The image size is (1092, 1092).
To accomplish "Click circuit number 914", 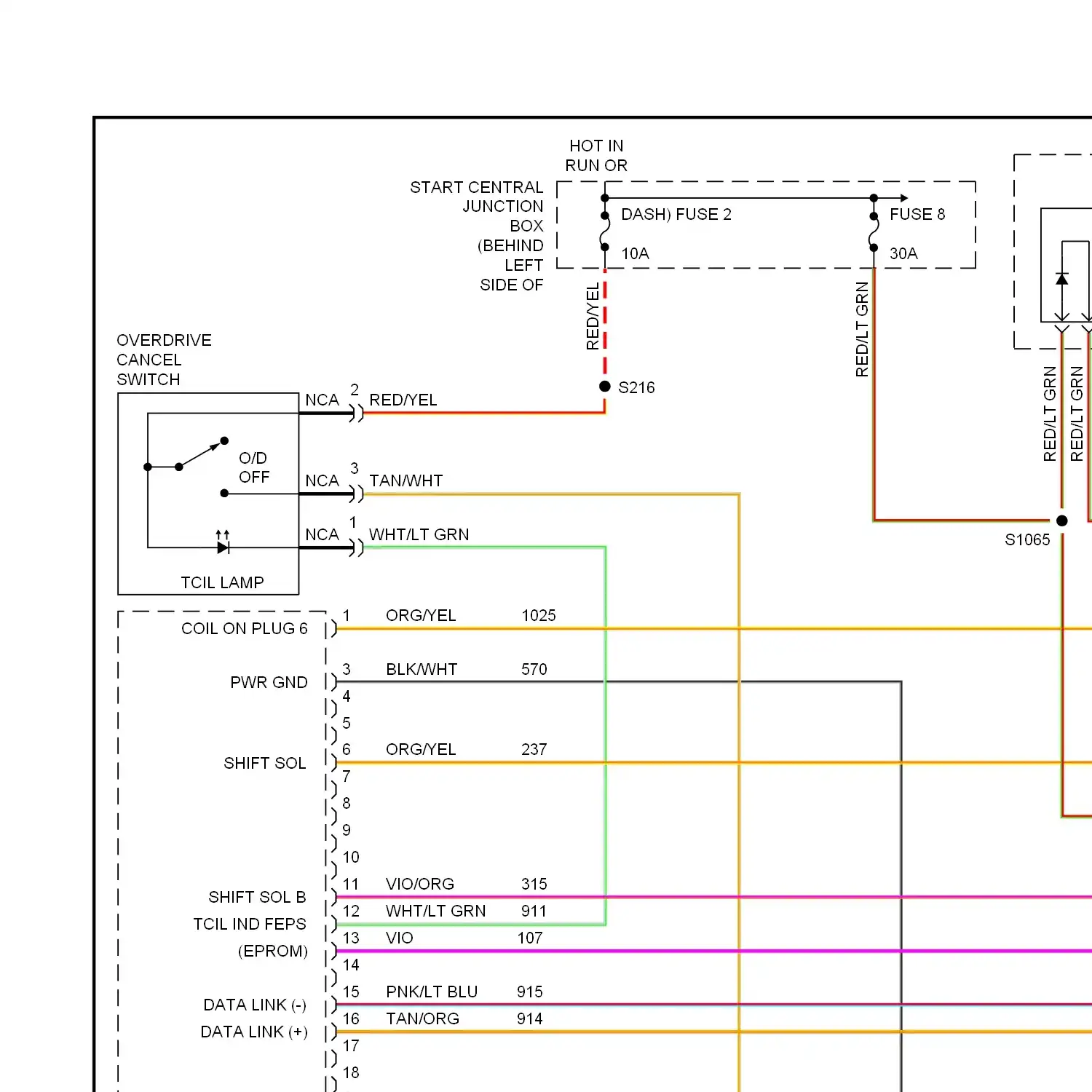I will pyautogui.click(x=530, y=1018).
